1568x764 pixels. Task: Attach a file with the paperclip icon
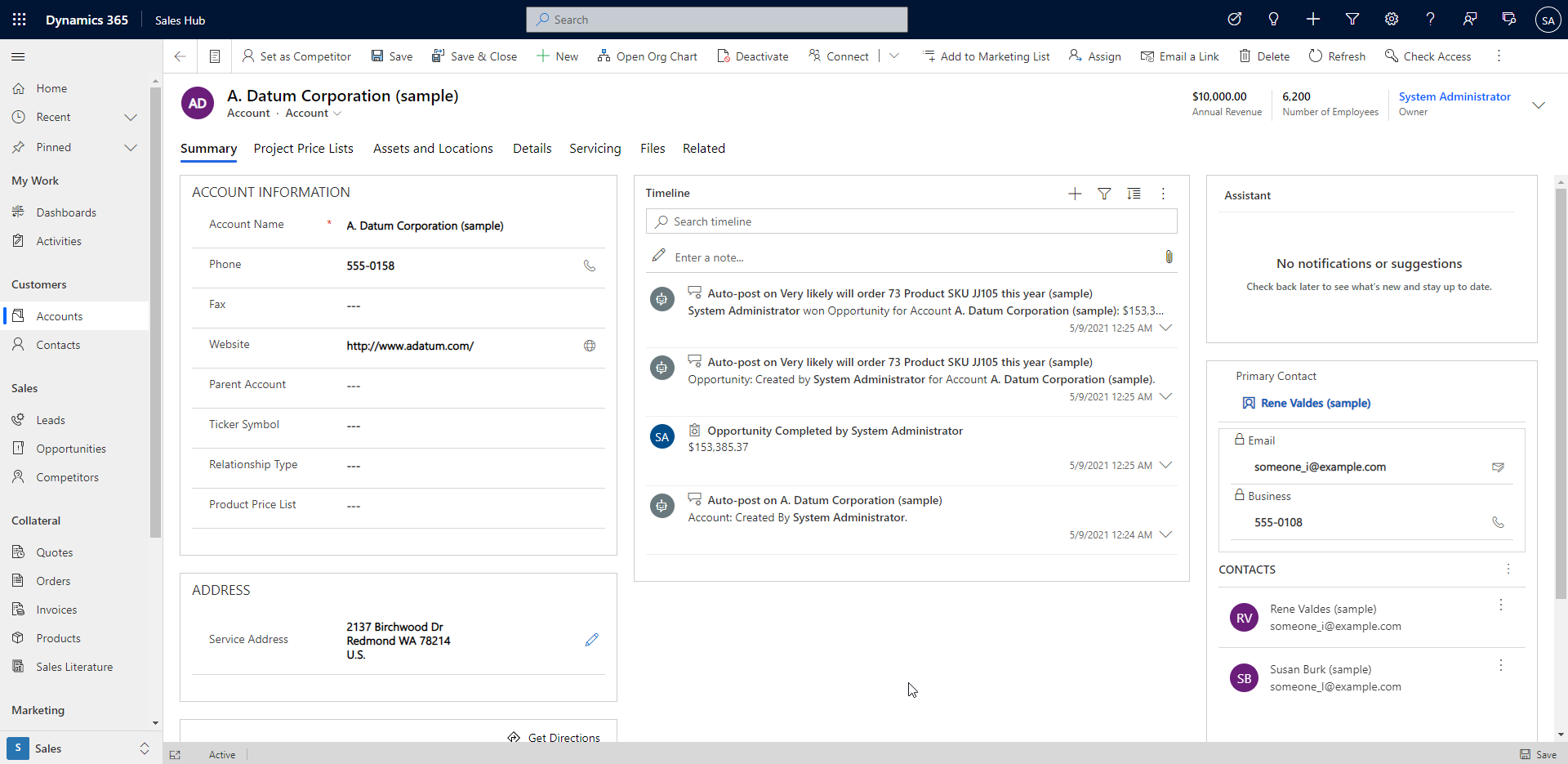[1169, 257]
